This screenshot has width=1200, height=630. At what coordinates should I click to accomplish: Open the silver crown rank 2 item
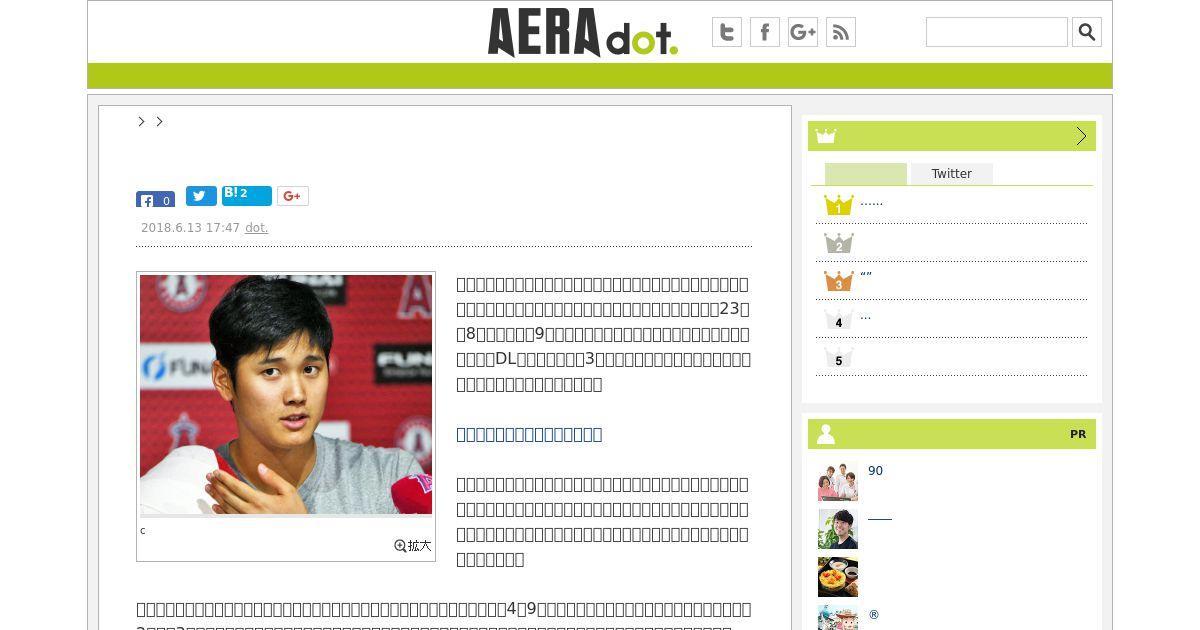(838, 243)
